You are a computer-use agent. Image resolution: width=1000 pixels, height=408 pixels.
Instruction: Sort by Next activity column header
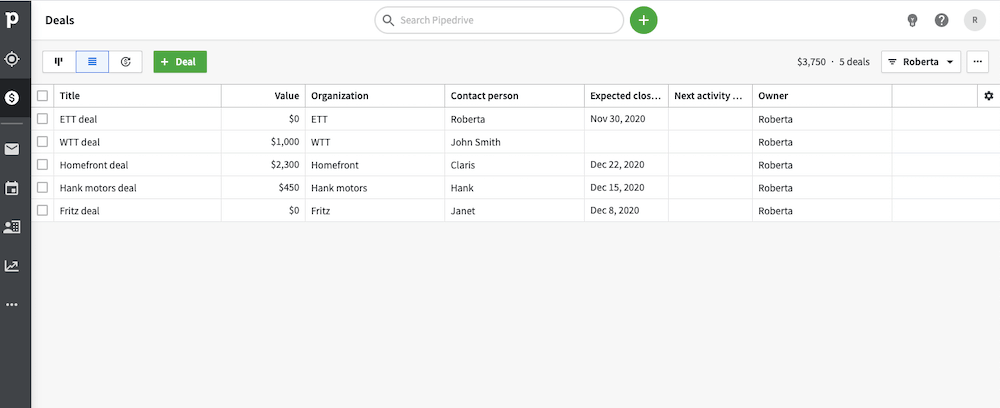click(710, 96)
